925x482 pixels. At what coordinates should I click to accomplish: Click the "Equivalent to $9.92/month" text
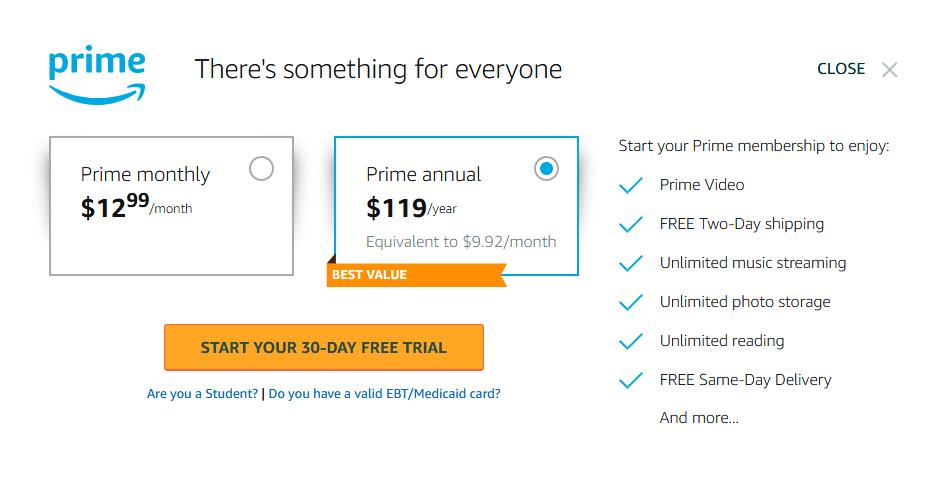click(x=461, y=242)
